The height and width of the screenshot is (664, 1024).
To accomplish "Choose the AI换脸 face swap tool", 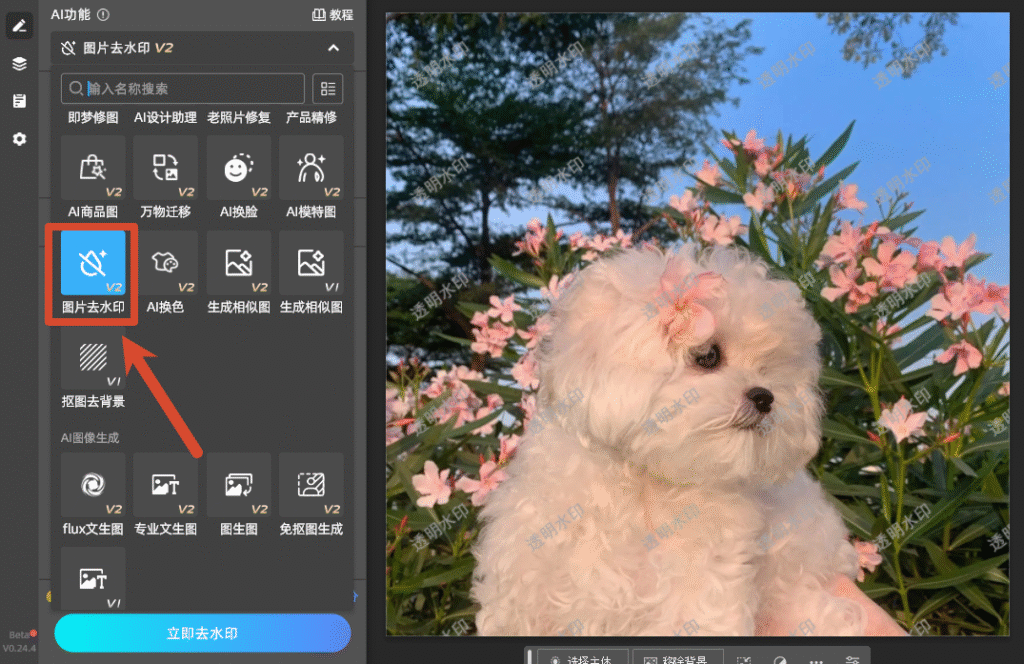I will (x=238, y=168).
